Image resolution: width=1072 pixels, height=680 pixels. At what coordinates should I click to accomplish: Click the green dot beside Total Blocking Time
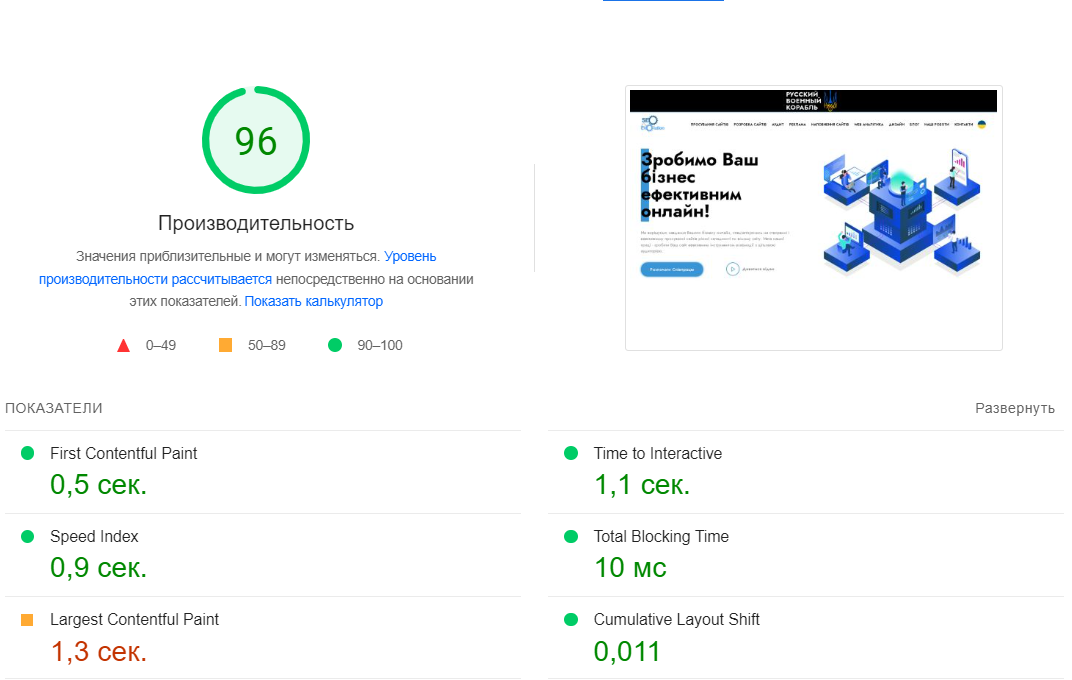[x=571, y=536]
